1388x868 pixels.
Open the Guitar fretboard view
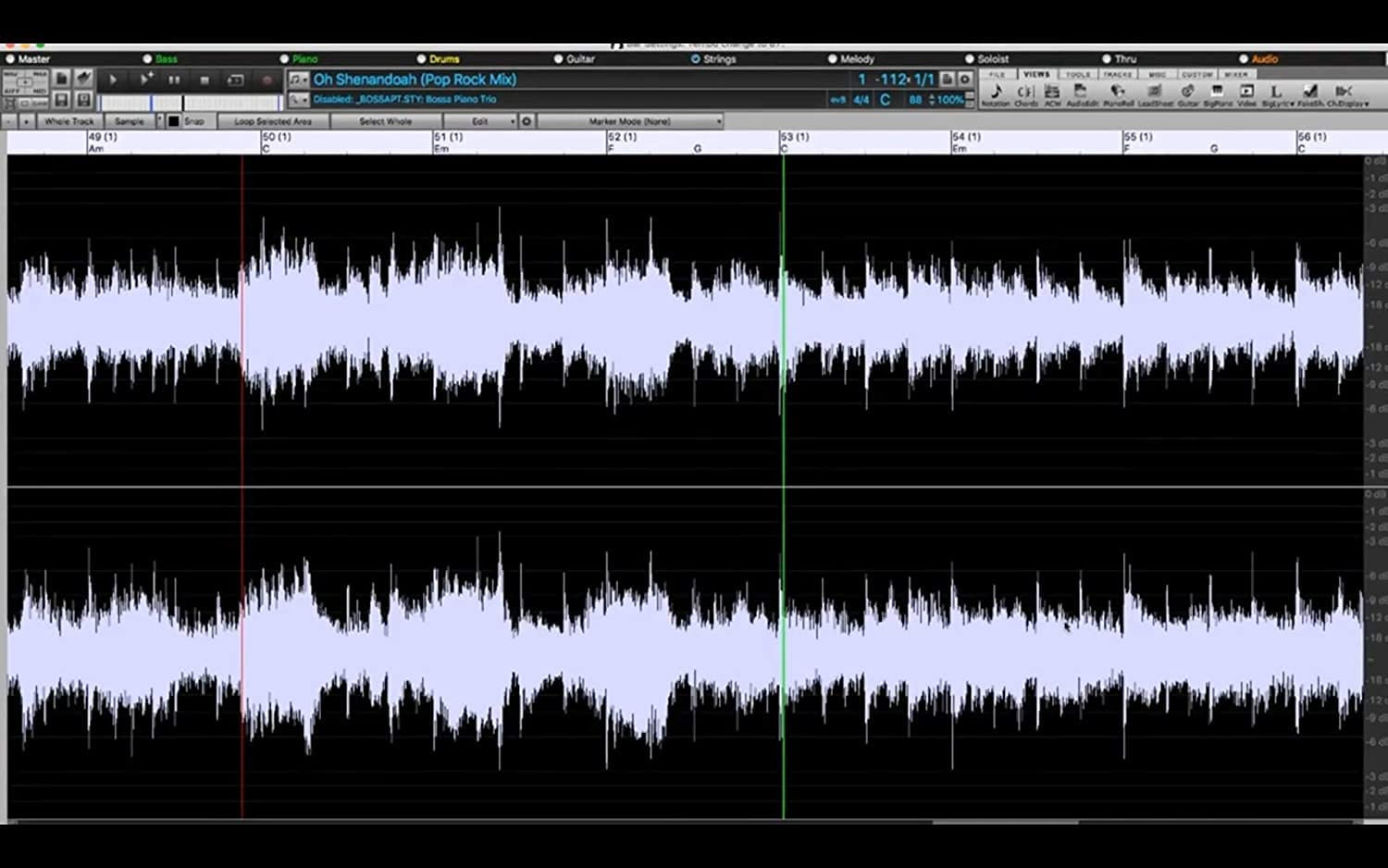point(1188,93)
